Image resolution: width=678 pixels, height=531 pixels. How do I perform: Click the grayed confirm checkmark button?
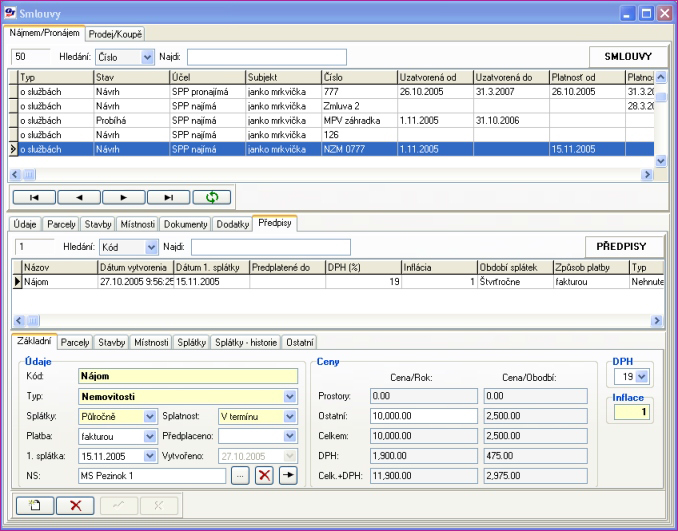pyautogui.click(x=119, y=505)
